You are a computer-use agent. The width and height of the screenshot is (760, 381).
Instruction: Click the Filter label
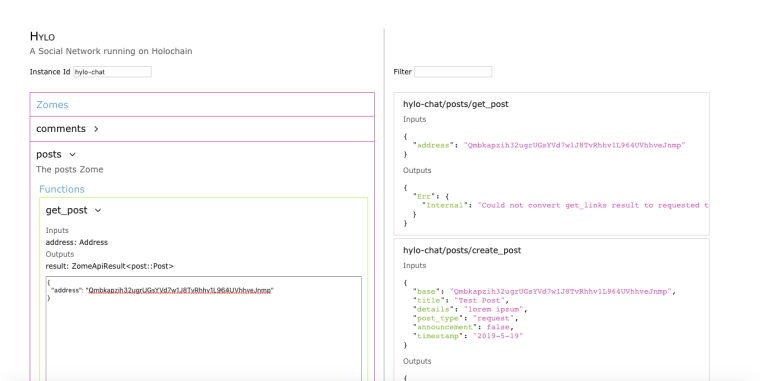[x=402, y=72]
